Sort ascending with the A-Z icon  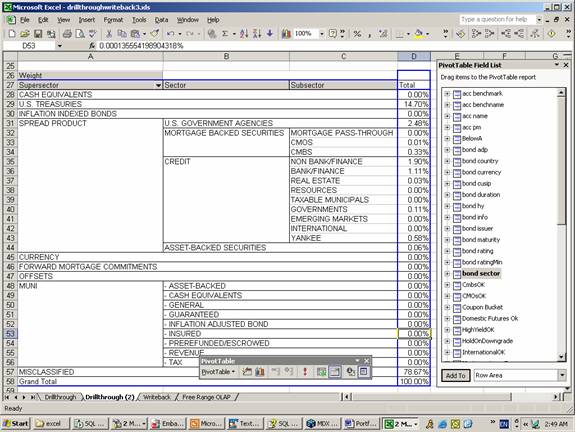click(x=244, y=34)
